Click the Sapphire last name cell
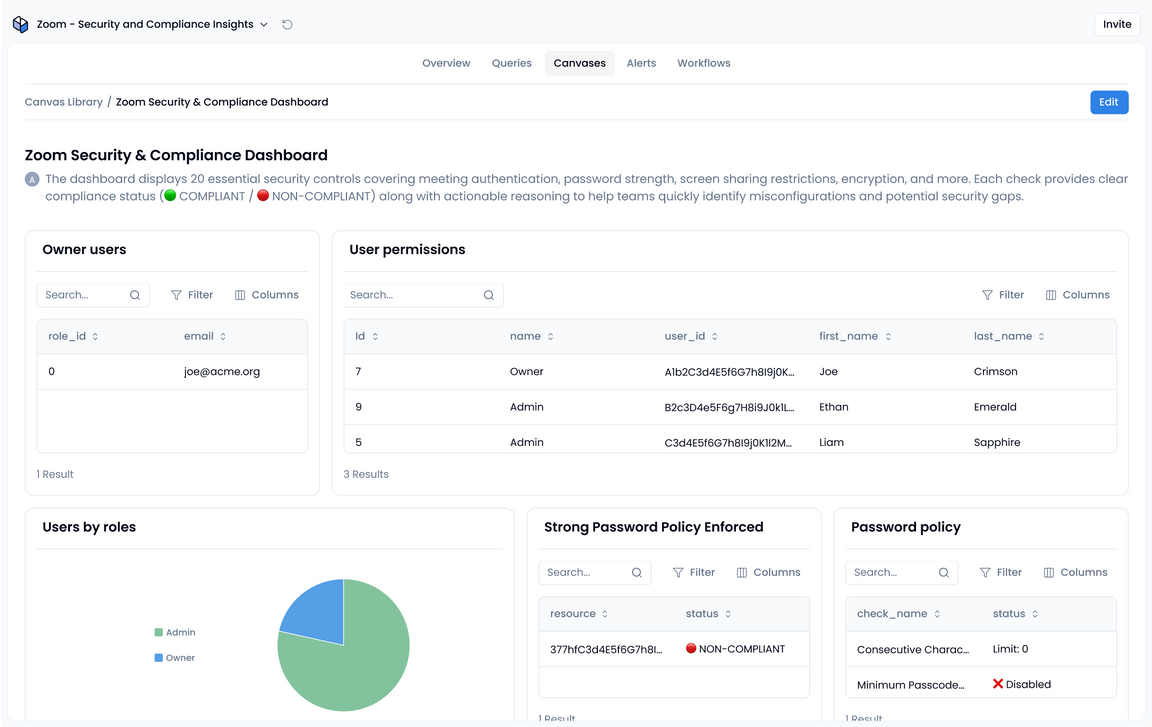1152x727 pixels. pos(997,442)
